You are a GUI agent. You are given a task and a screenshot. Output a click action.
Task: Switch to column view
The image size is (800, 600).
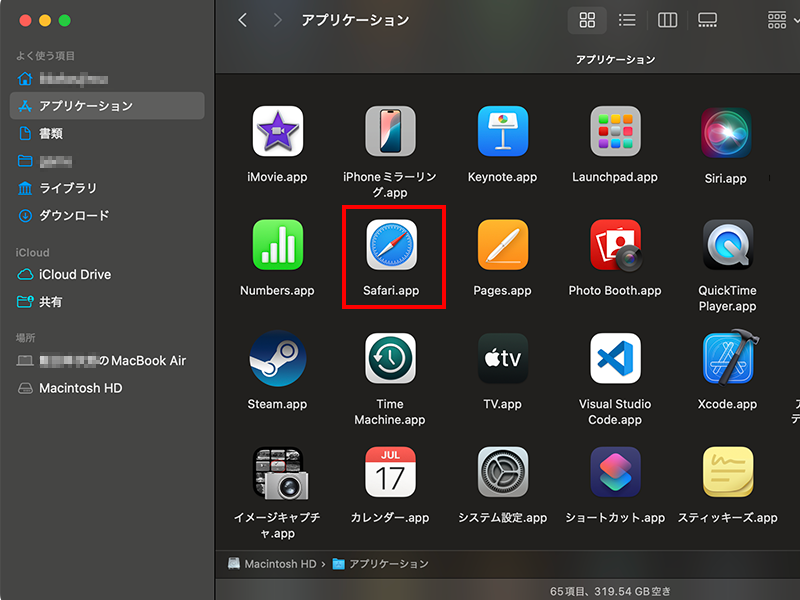(667, 20)
